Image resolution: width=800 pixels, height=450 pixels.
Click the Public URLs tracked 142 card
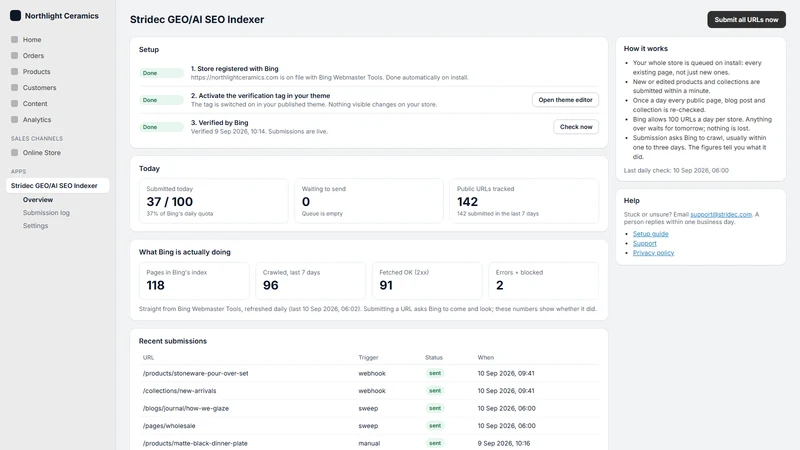coord(524,201)
